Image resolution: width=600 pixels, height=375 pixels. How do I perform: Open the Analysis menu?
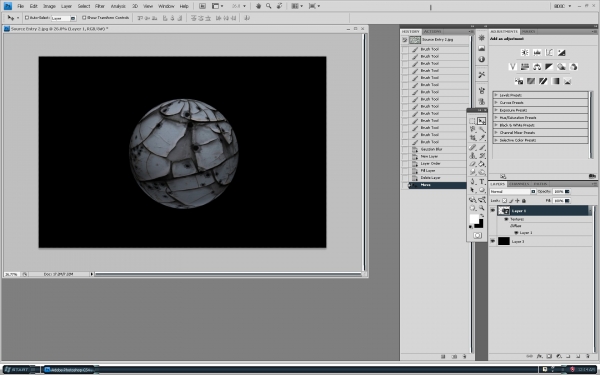[x=118, y=6]
